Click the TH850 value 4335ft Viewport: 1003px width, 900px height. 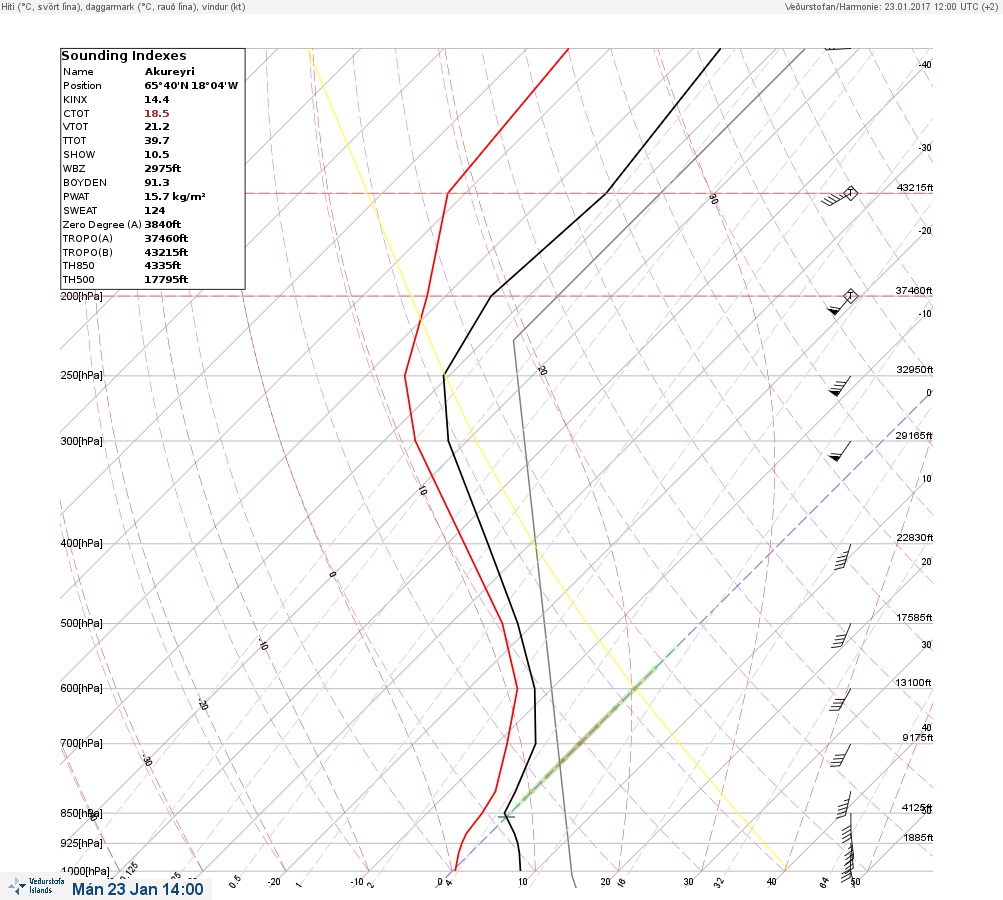pyautogui.click(x=162, y=265)
